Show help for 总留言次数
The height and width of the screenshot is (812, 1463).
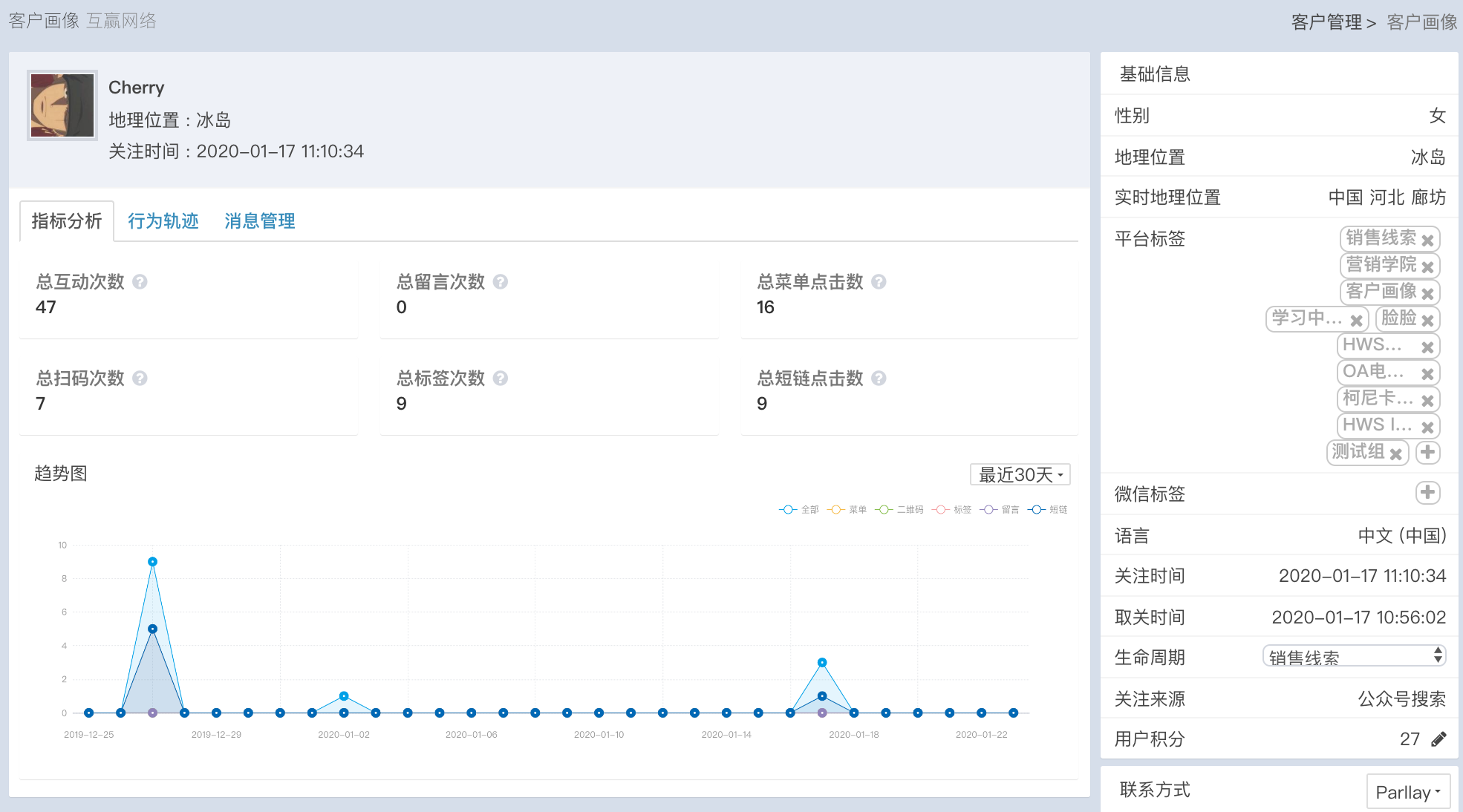pos(501,282)
